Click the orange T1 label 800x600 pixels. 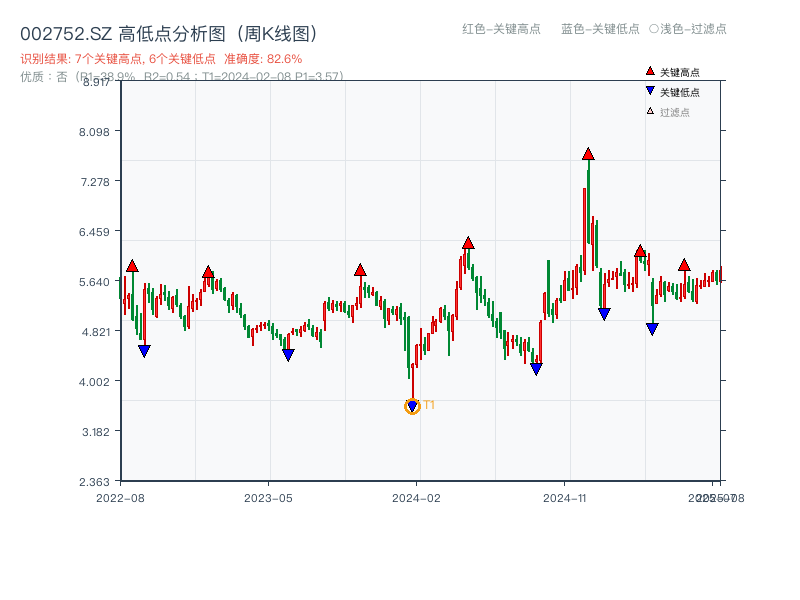429,405
